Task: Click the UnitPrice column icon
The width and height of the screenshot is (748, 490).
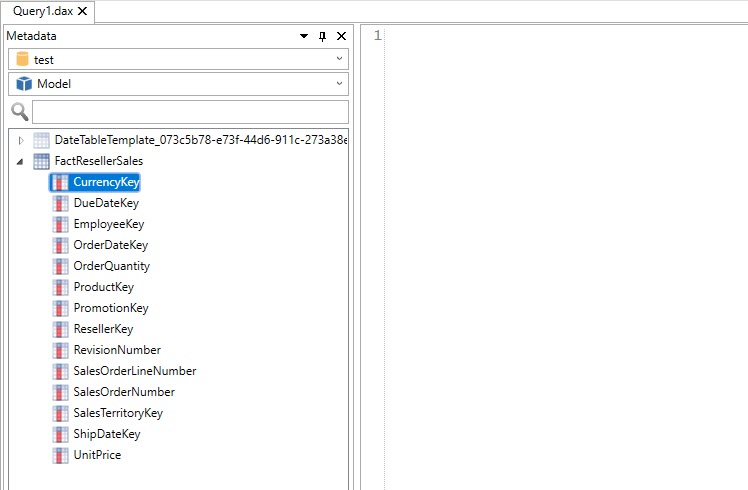Action: pyautogui.click(x=60, y=455)
